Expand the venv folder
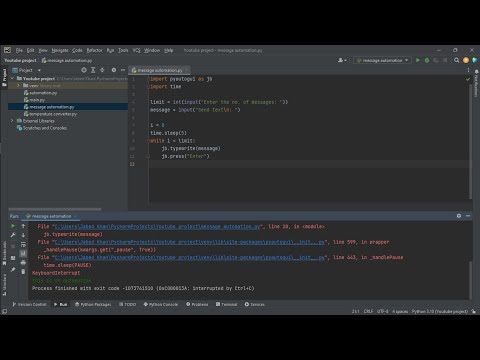 [x=18, y=86]
